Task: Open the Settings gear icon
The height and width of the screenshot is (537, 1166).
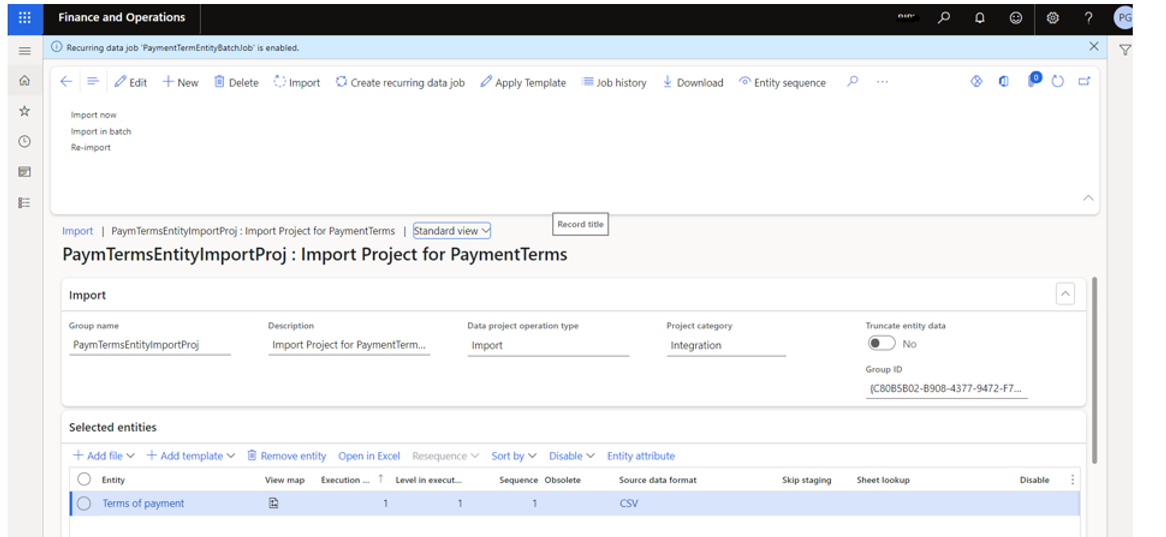Action: (1052, 18)
